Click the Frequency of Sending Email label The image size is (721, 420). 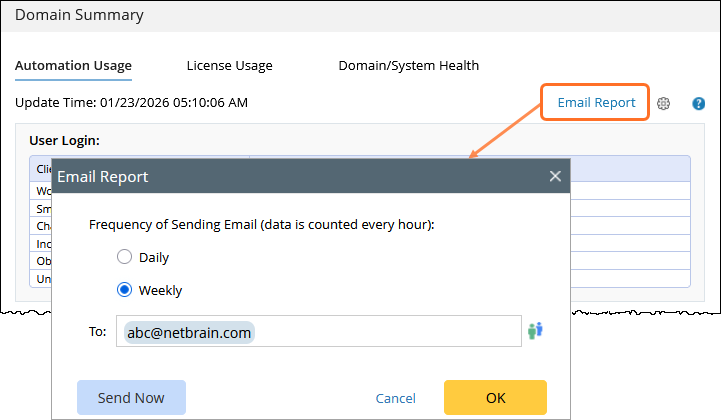click(x=261, y=225)
